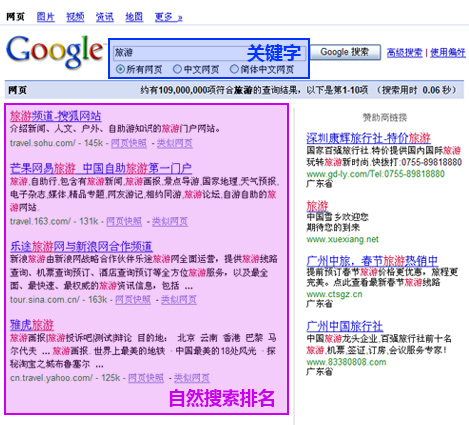Switch to the 地图 tab
469x425 pixels.
134,17
